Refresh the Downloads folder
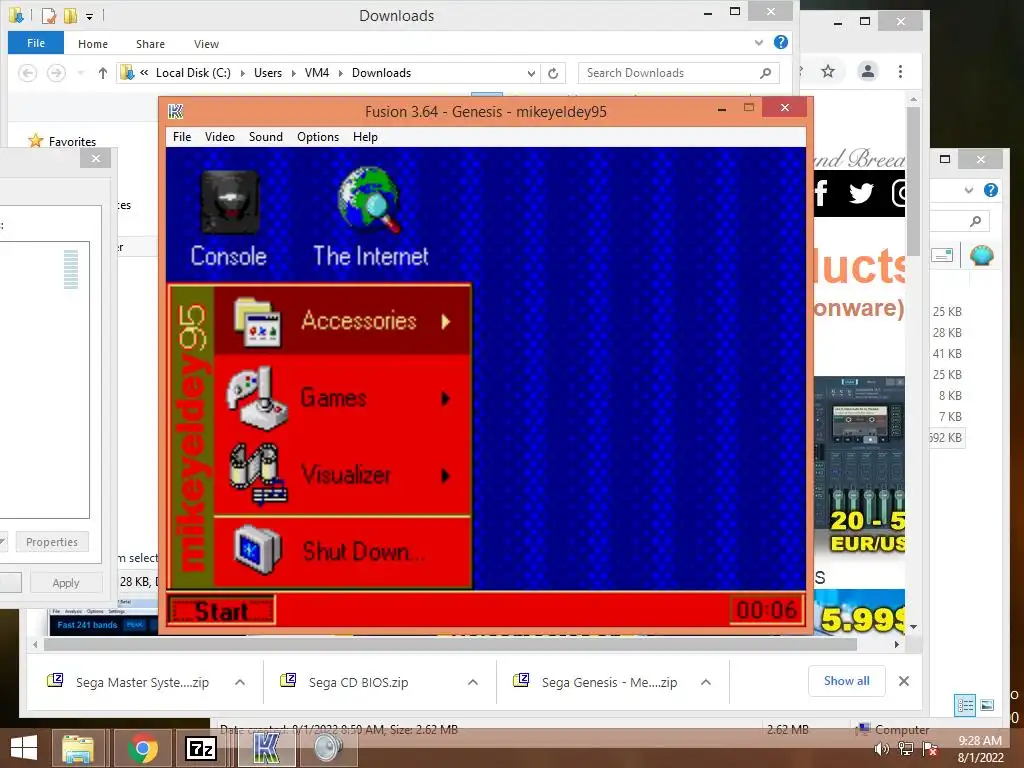Screen dimensions: 1024x768 [x=553, y=73]
